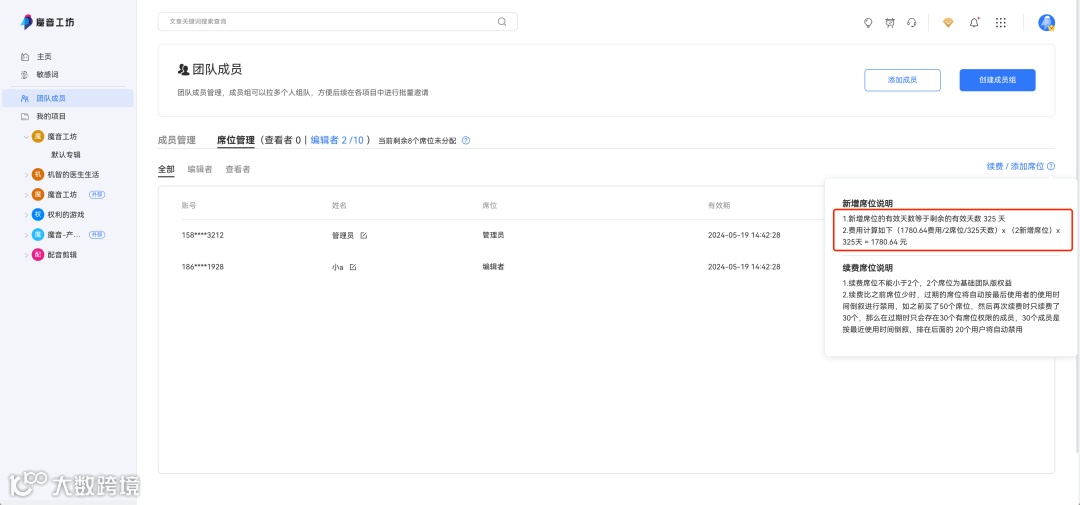Expand the 配音剪辑 project chevron
Image resolution: width=1080 pixels, height=505 pixels.
pos(26,255)
